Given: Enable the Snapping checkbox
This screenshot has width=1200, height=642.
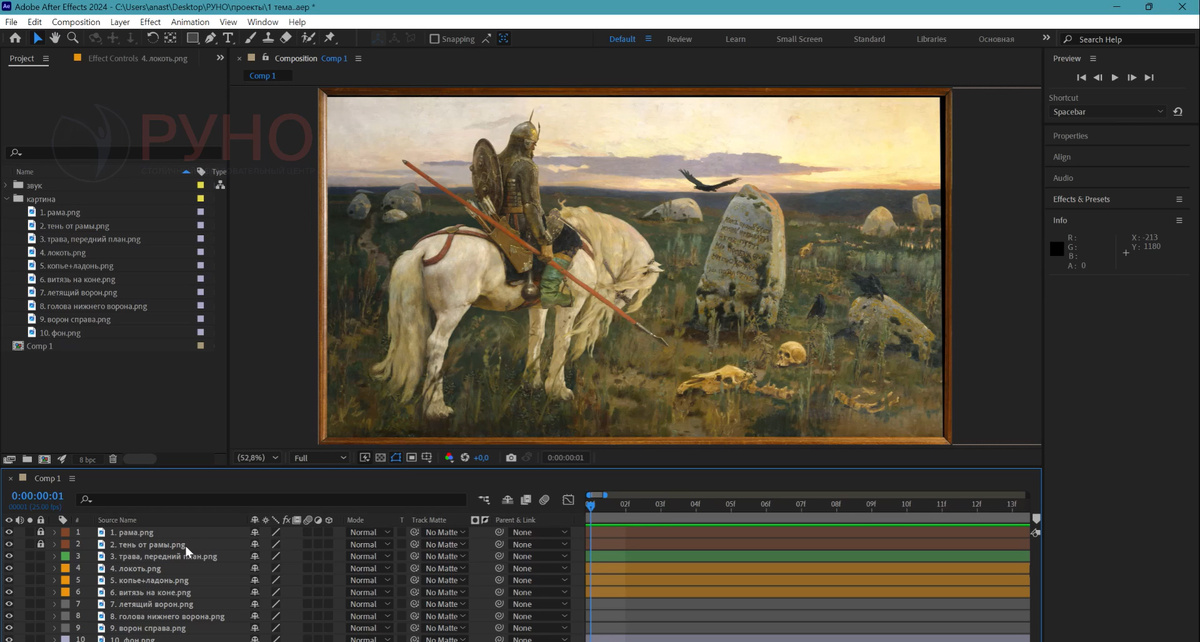Looking at the screenshot, I should [435, 39].
